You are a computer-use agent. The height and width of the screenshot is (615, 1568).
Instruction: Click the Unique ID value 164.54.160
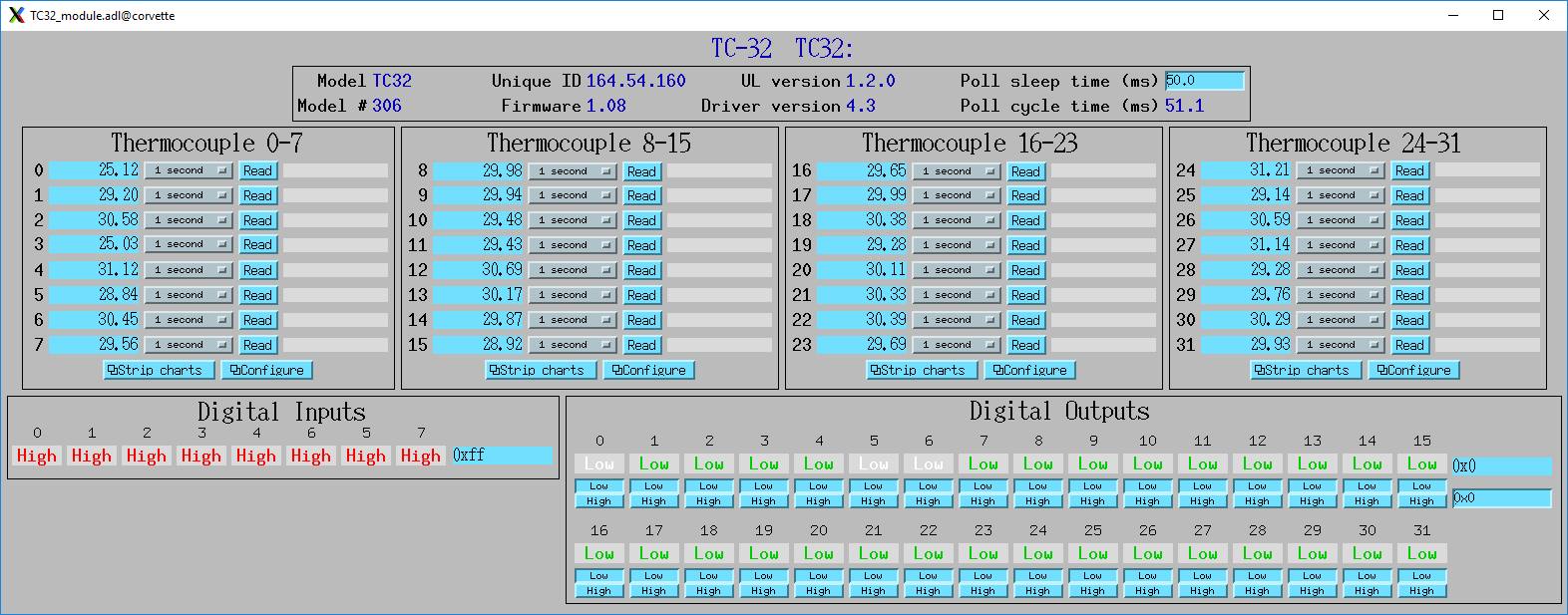point(636,81)
